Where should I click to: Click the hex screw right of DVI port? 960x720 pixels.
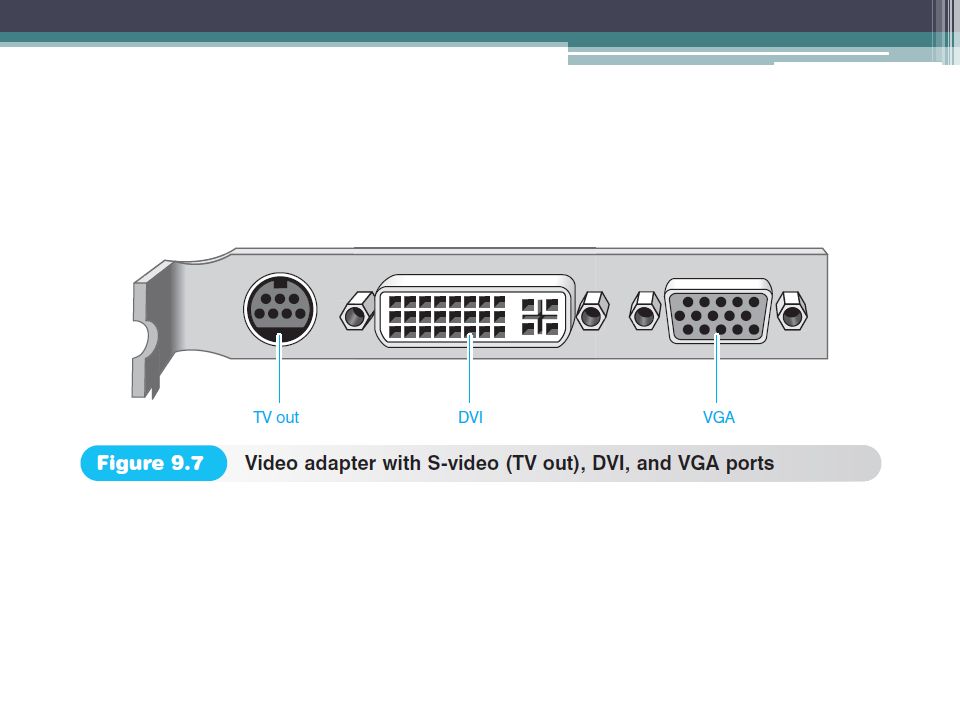point(593,310)
